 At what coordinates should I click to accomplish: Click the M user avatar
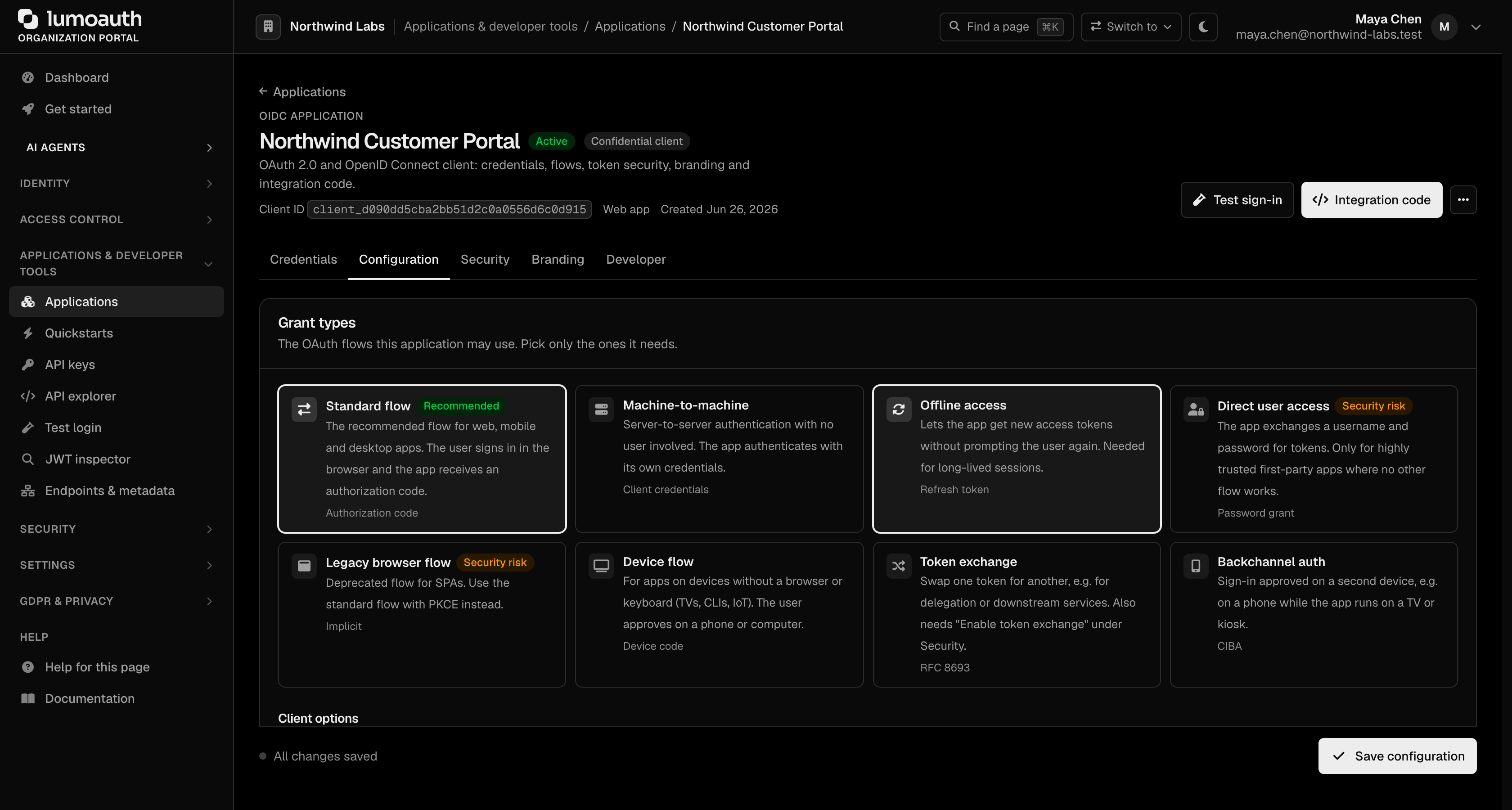click(x=1444, y=27)
